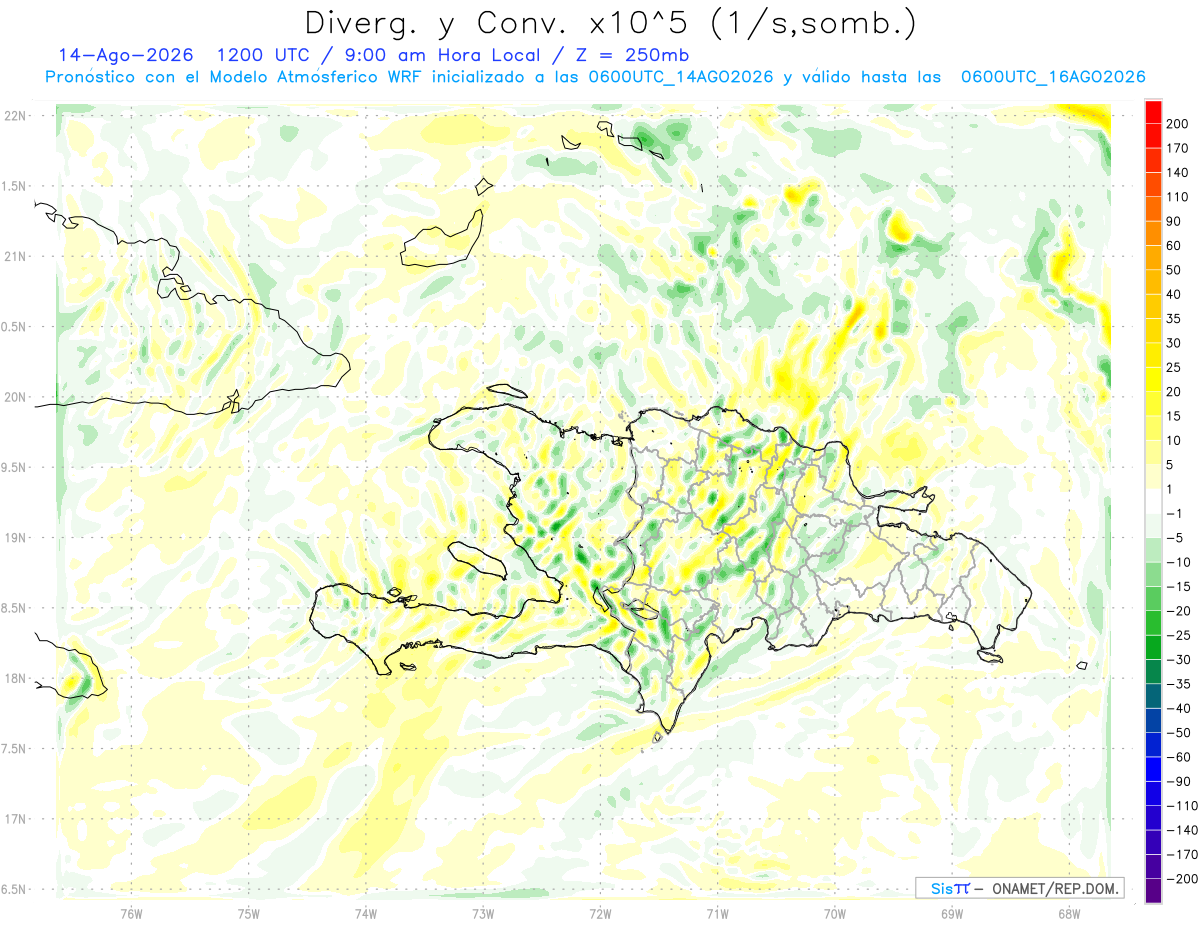The height and width of the screenshot is (927, 1200).
Task: Click the '20N' latitude label
Action: tap(14, 397)
